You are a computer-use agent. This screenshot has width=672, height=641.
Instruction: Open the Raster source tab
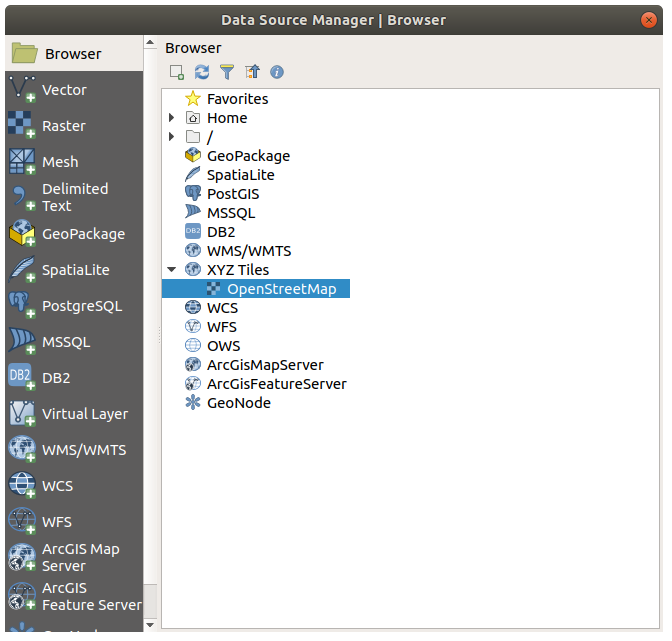[x=64, y=126]
